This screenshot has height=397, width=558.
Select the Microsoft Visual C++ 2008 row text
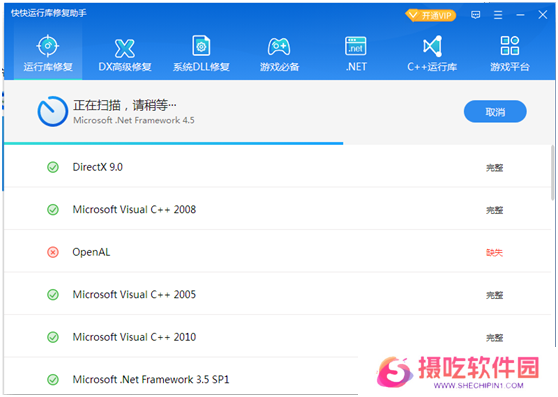134,209
